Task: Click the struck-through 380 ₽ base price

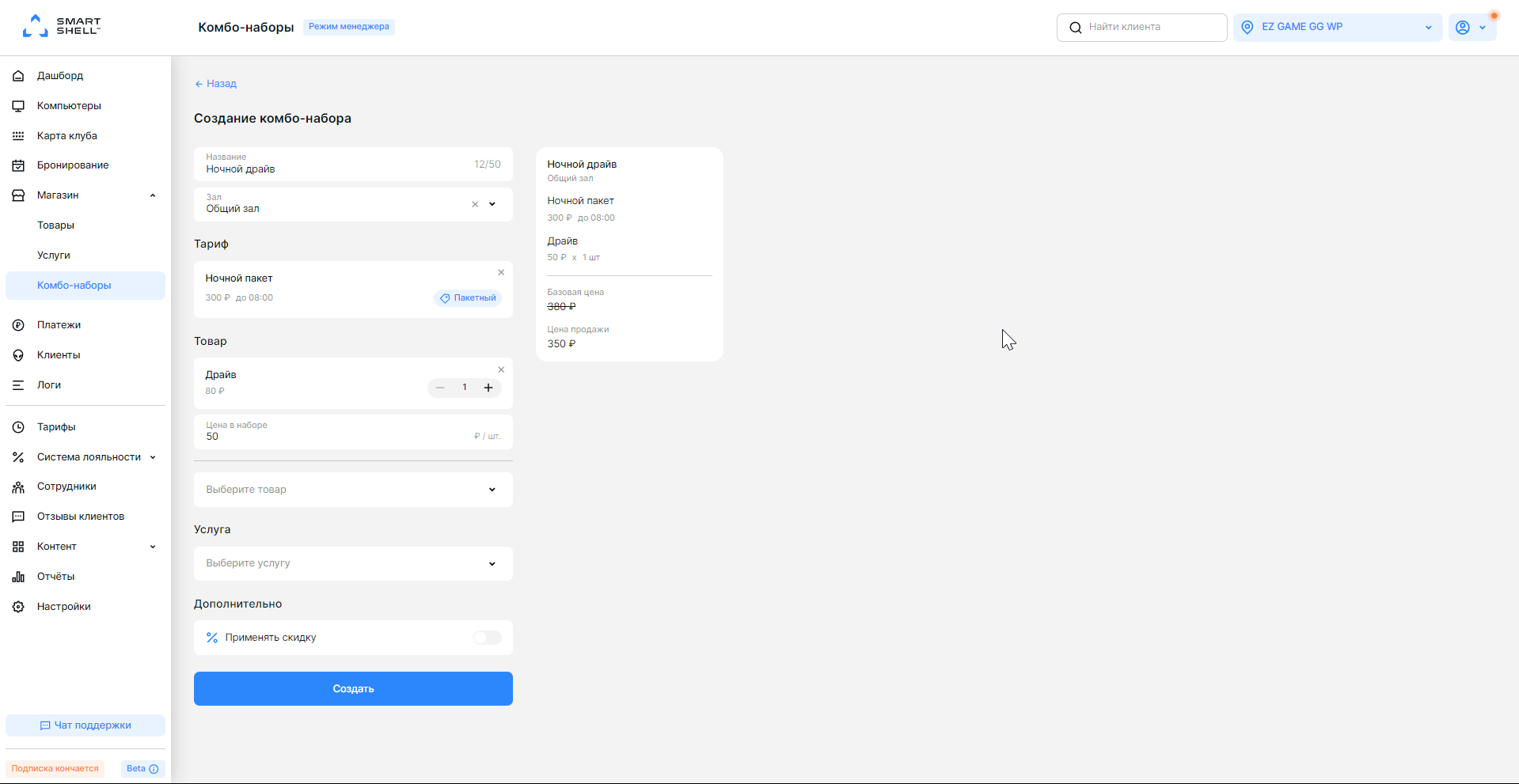Action: 561,307
